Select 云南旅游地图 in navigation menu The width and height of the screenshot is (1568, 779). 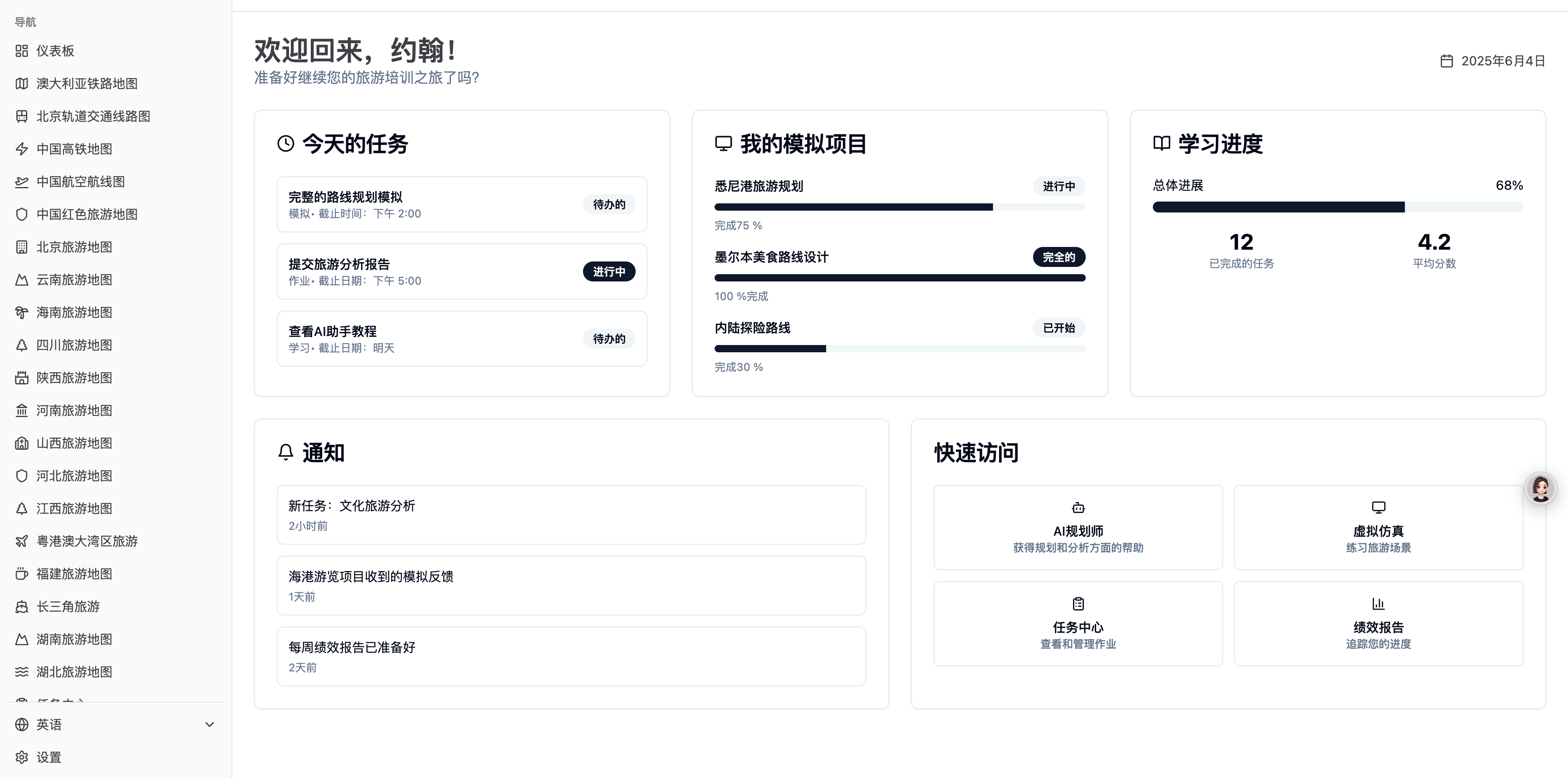coord(74,280)
